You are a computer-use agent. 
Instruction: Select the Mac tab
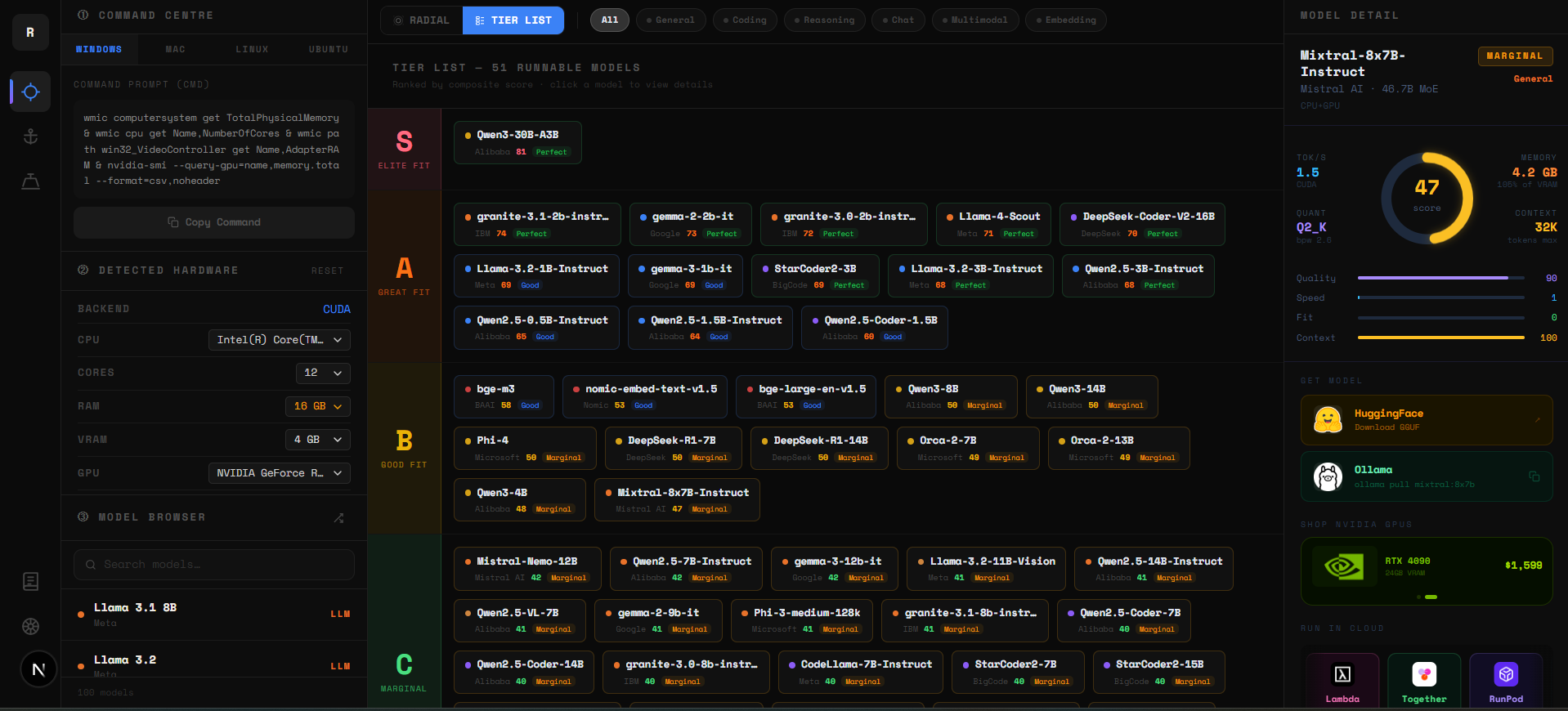pos(176,50)
